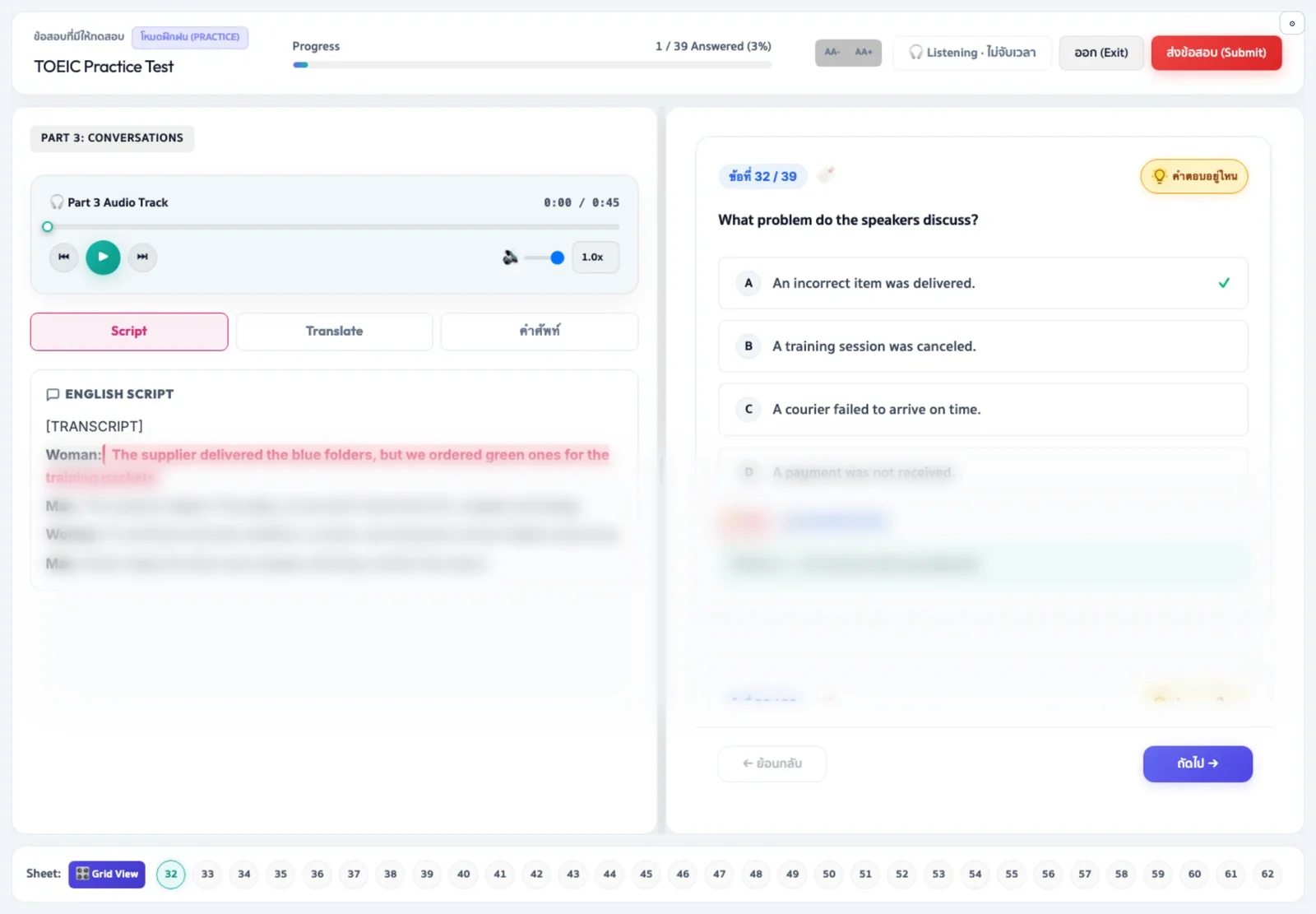Viewport: 1316px width, 914px height.
Task: Submit the test with red Submit button
Action: tap(1216, 53)
